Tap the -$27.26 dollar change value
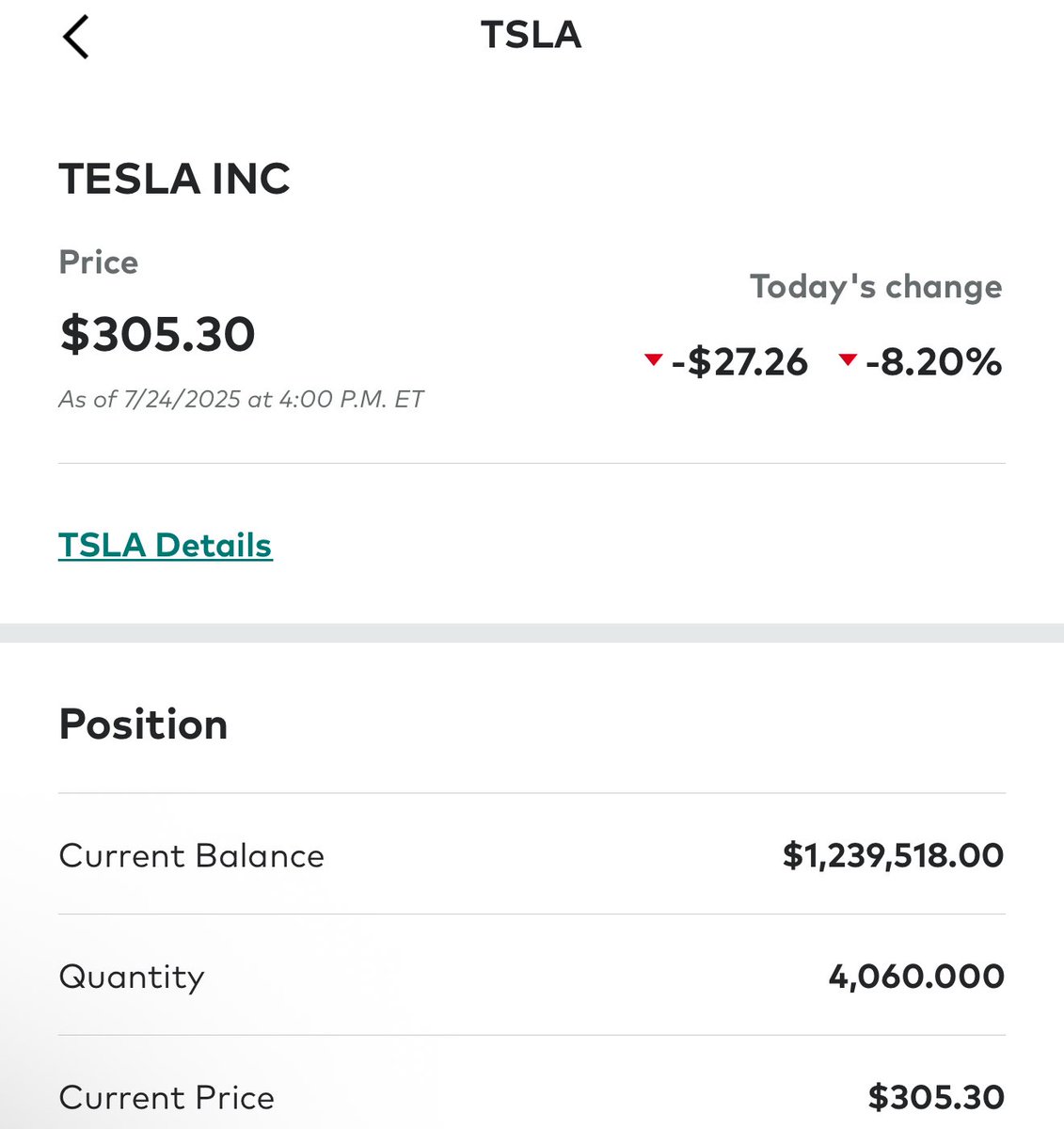 coord(739,362)
